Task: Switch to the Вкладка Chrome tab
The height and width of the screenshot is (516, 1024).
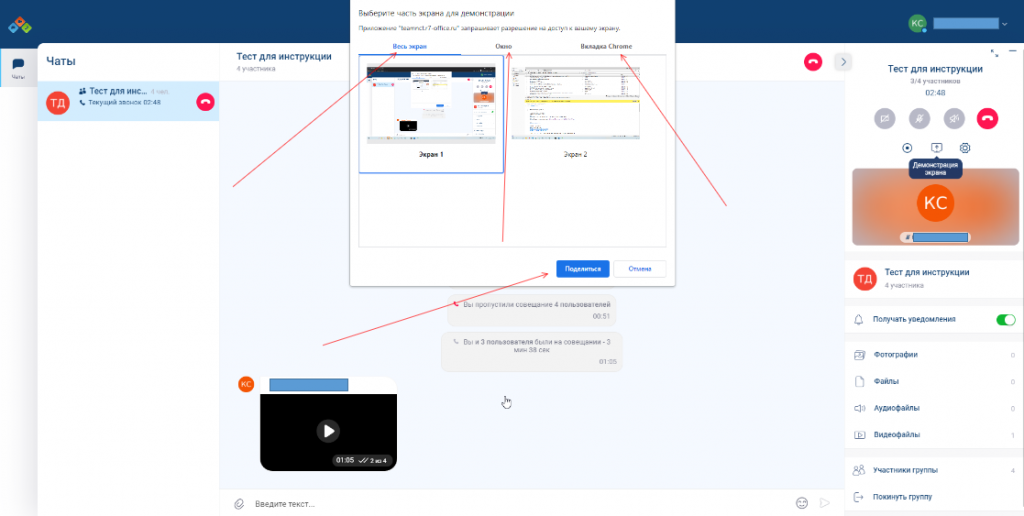Action: pos(606,47)
